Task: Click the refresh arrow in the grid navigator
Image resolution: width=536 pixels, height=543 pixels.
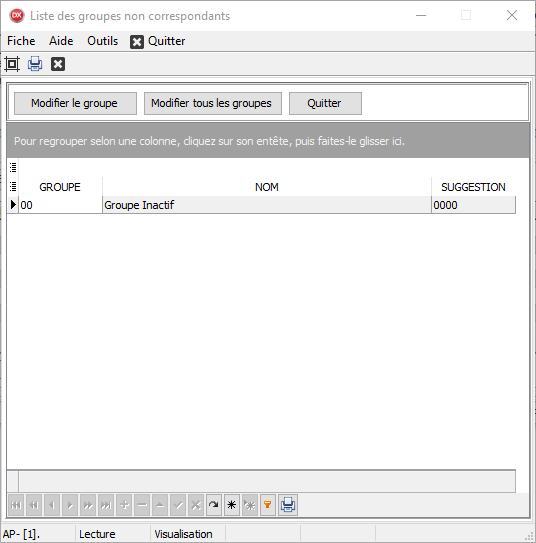Action: (x=214, y=505)
